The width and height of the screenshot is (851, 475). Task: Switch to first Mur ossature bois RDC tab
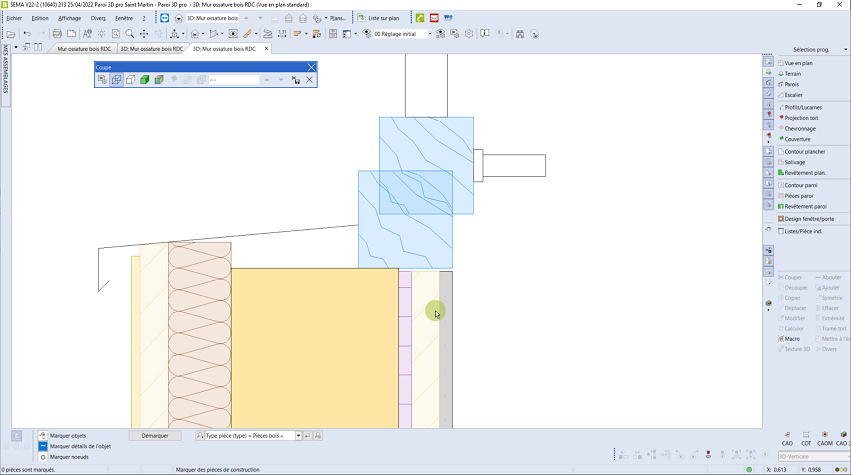[84, 48]
